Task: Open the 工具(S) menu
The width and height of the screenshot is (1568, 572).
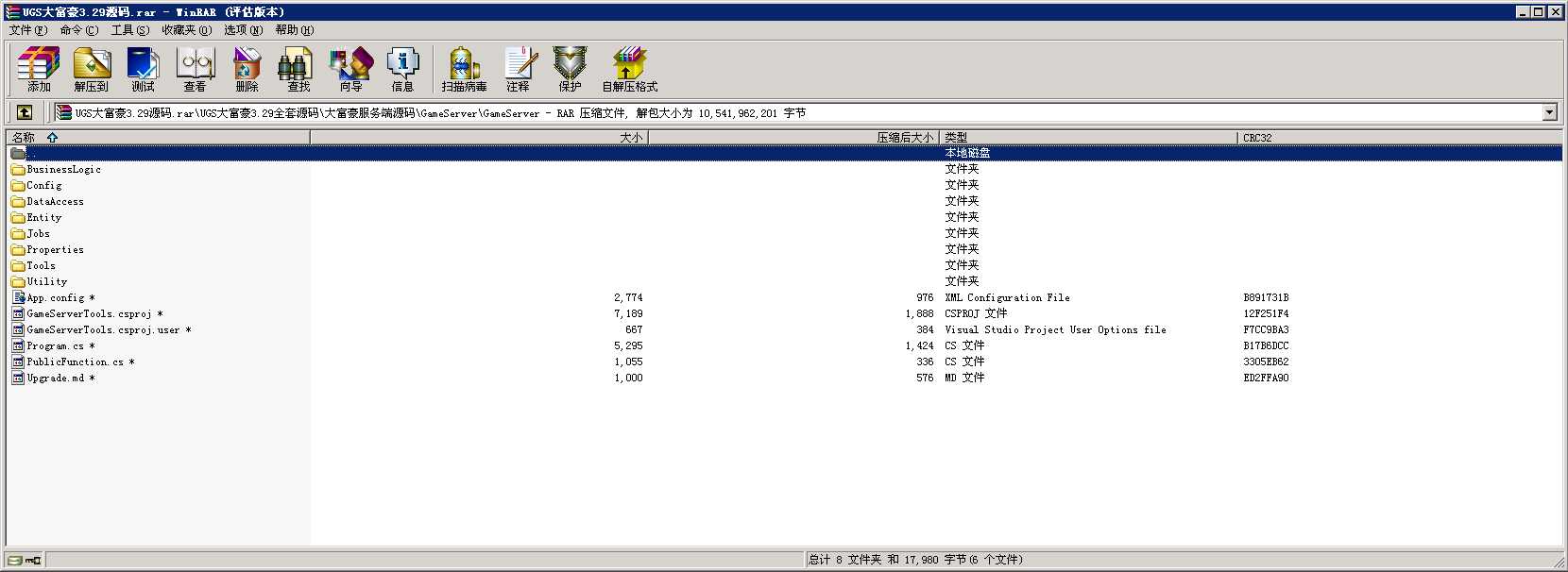Action: tap(129, 30)
